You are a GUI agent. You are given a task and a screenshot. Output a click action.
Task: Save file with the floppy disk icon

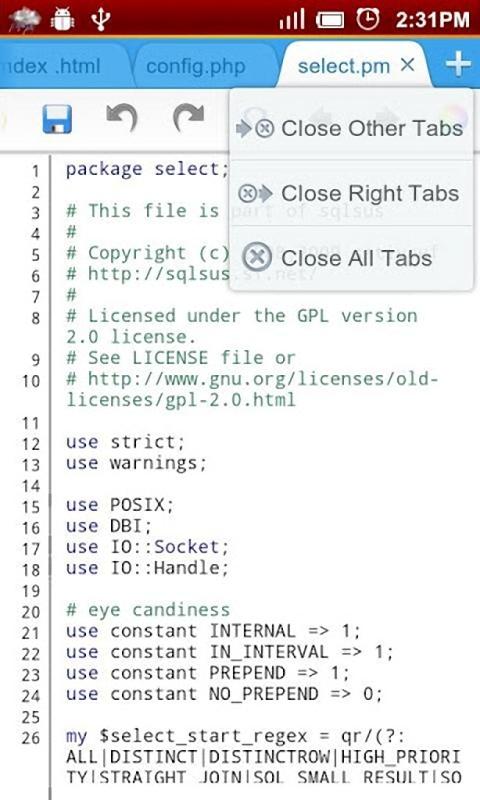(57, 119)
